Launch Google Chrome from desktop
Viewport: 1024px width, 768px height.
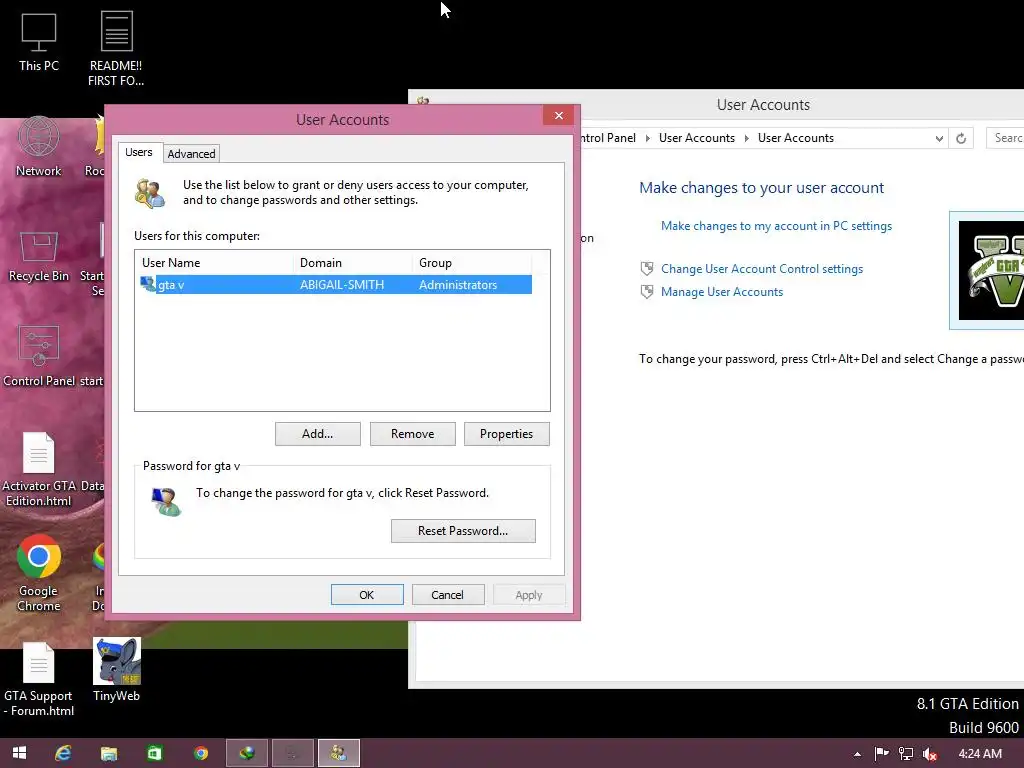tap(39, 573)
